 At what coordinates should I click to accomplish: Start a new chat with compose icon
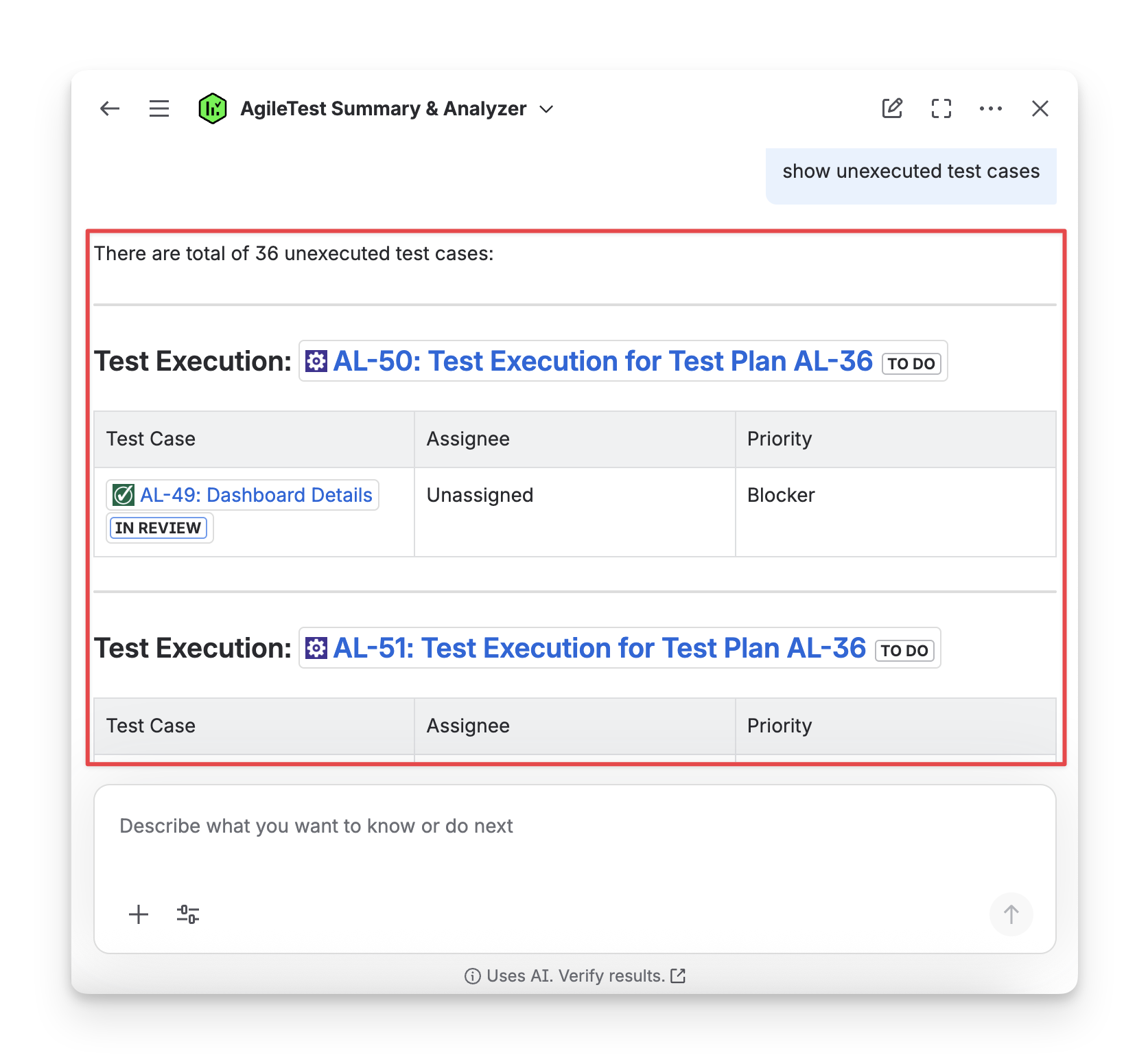892,108
